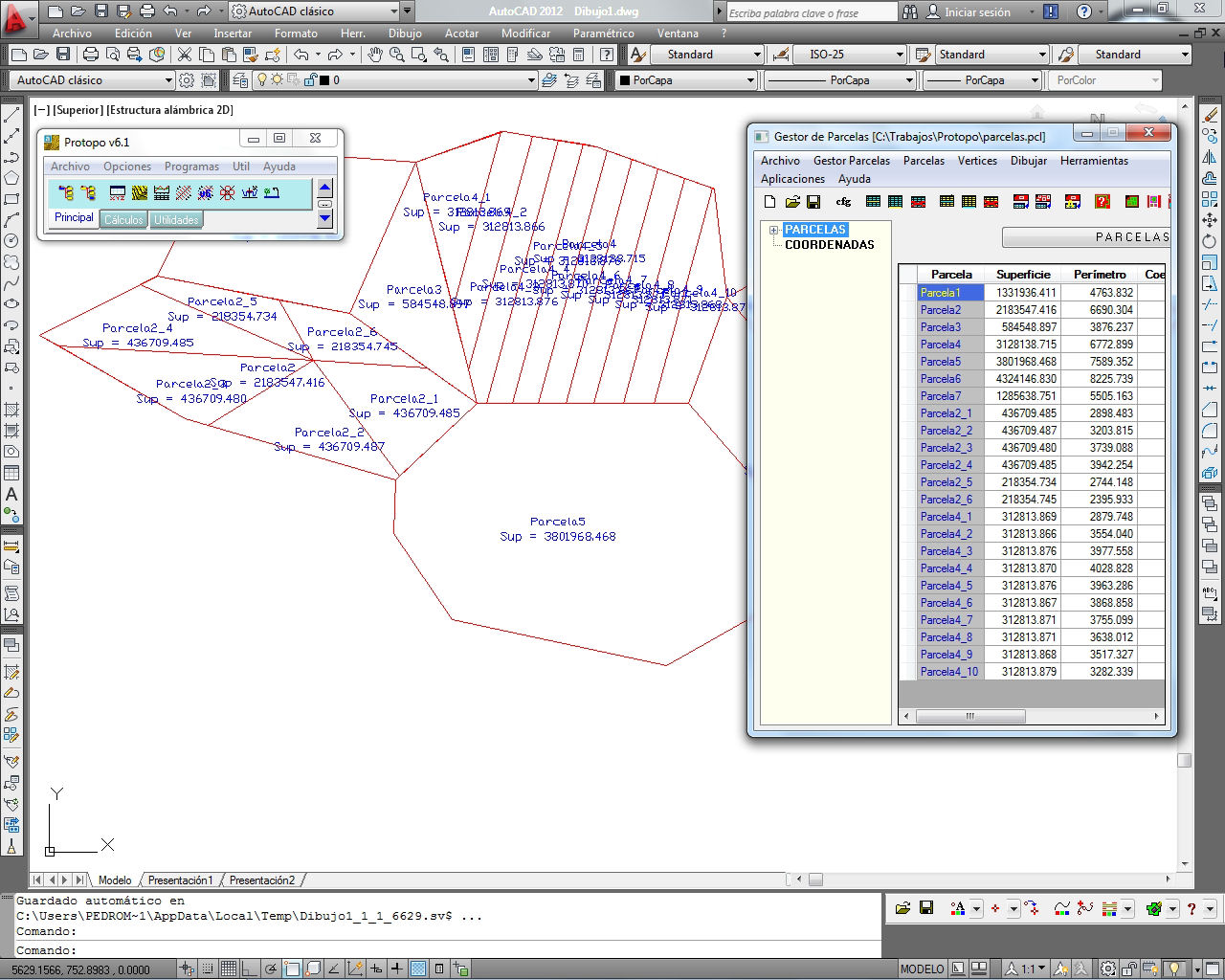Toggle the MODELO model space button
The width and height of the screenshot is (1225, 980).
[923, 969]
